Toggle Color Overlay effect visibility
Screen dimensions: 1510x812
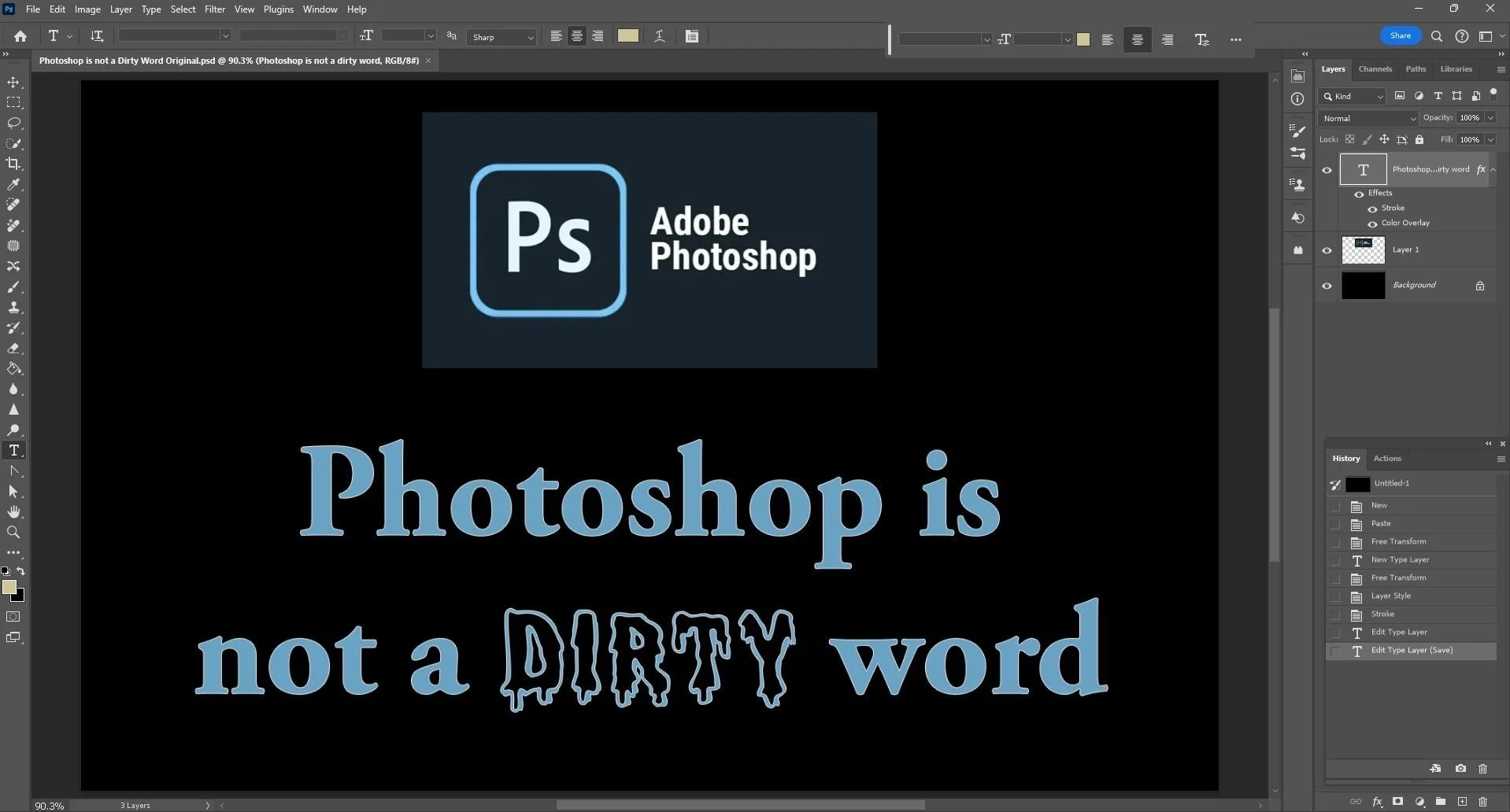[x=1372, y=223]
